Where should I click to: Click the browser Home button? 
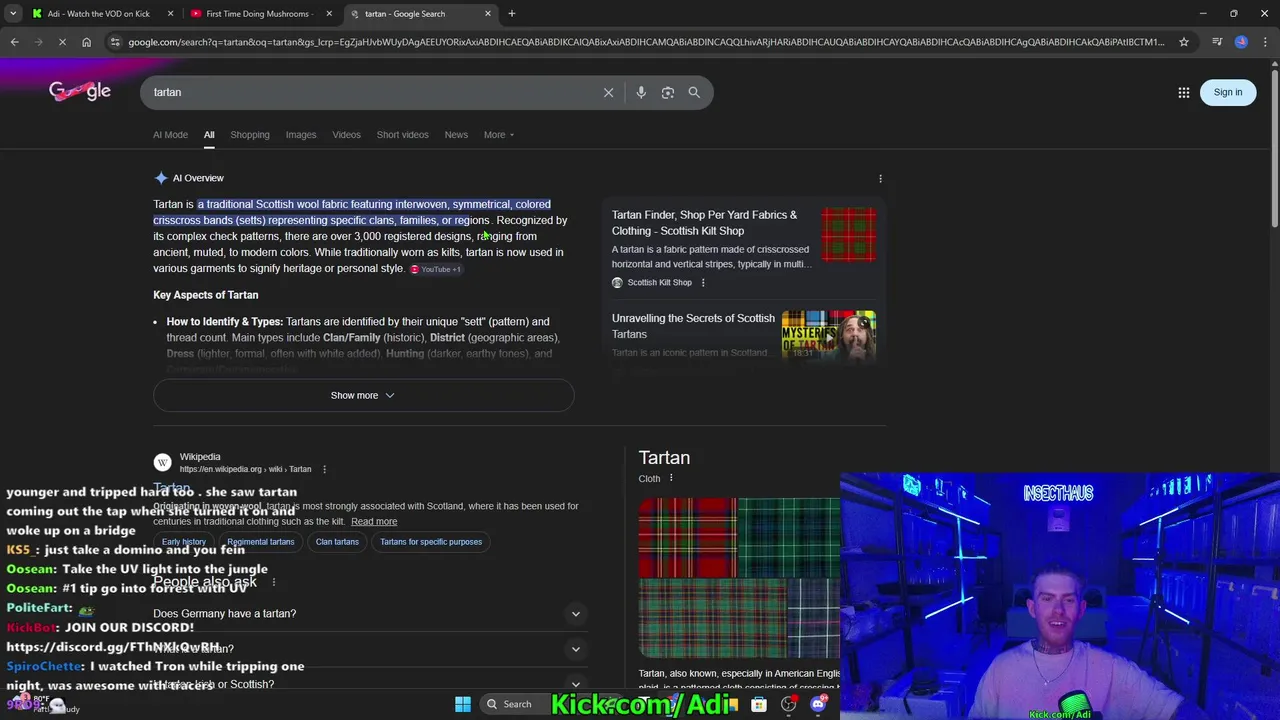pyautogui.click(x=87, y=42)
